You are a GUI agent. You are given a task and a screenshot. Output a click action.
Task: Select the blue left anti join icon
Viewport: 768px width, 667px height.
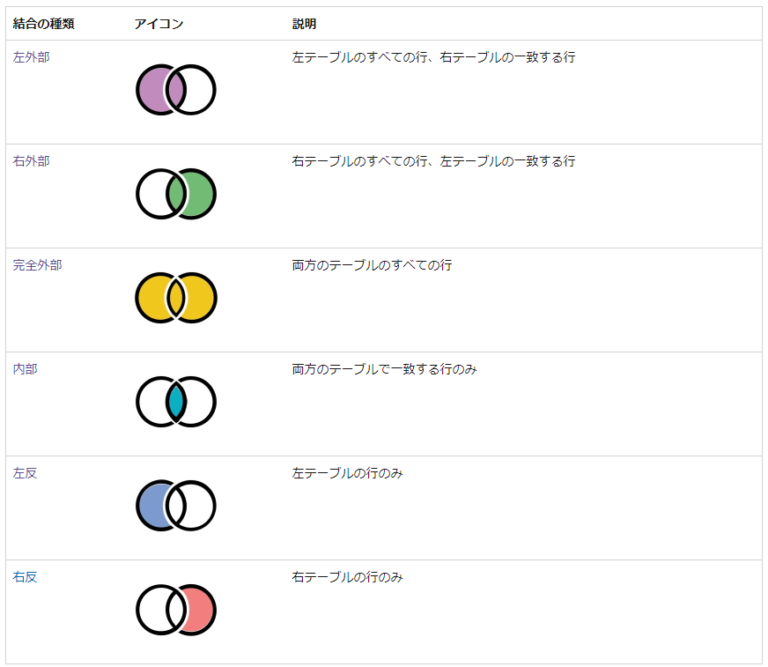click(176, 506)
